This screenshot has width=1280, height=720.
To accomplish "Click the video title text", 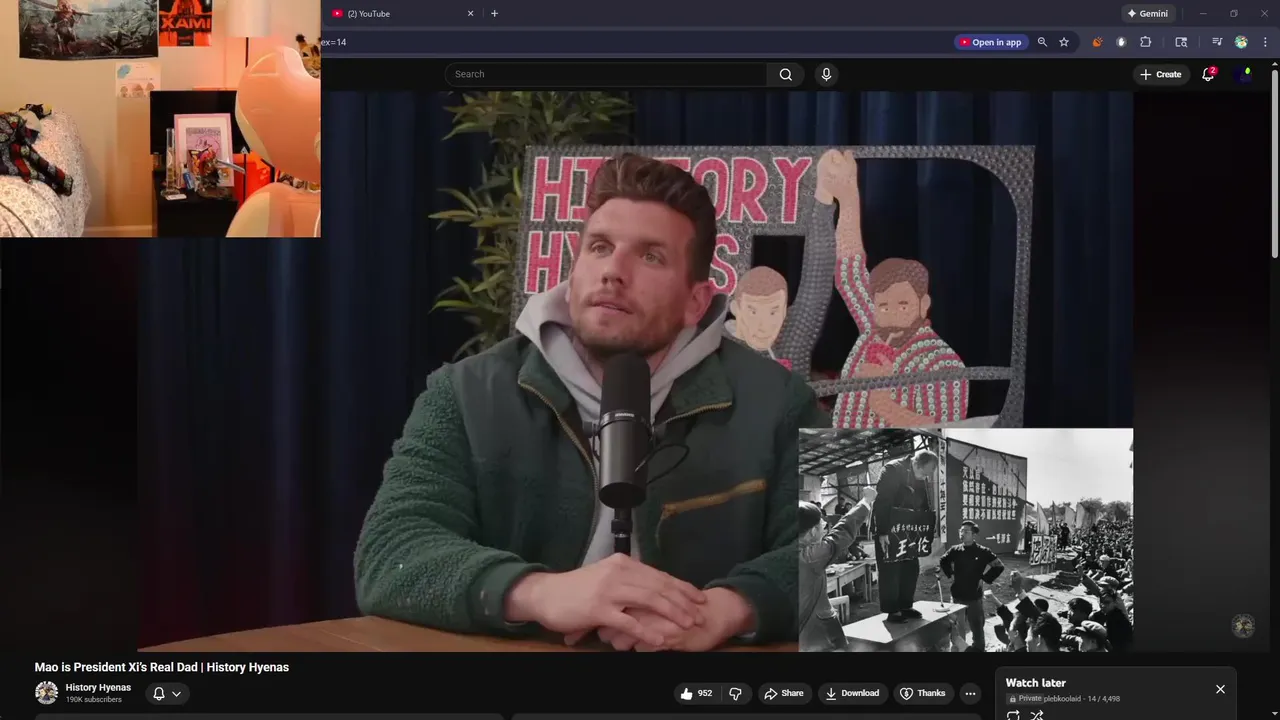I will click(x=162, y=667).
